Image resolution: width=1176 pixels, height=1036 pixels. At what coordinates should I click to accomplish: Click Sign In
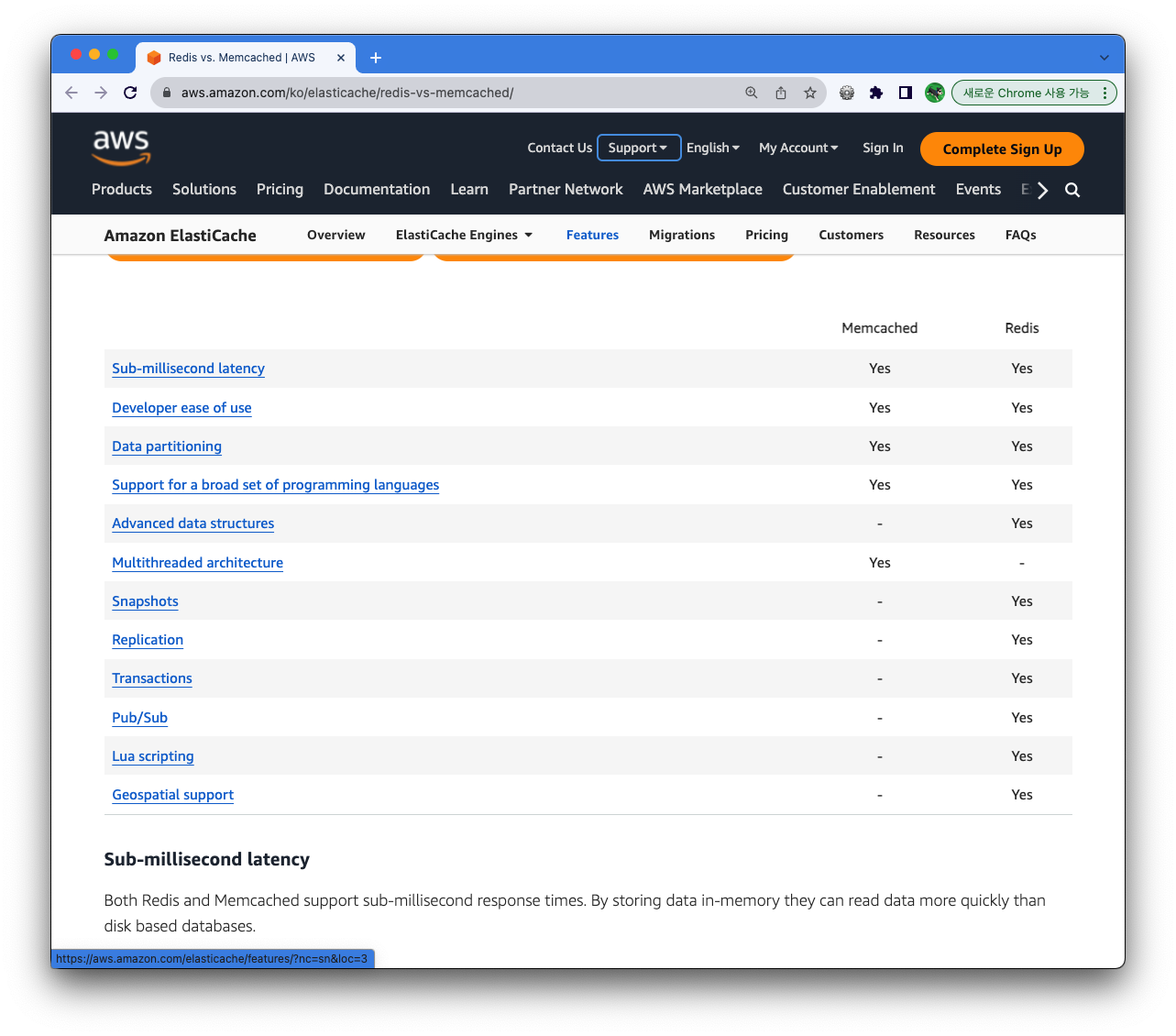[883, 148]
